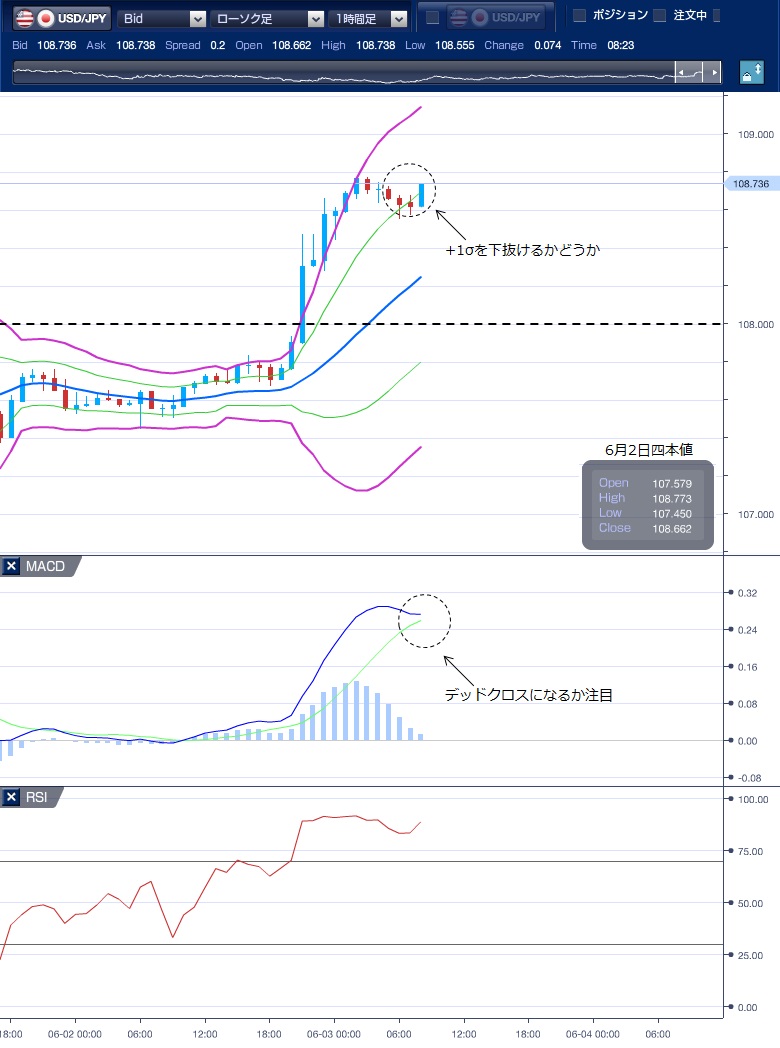Click the current price label 108.736

(x=750, y=184)
